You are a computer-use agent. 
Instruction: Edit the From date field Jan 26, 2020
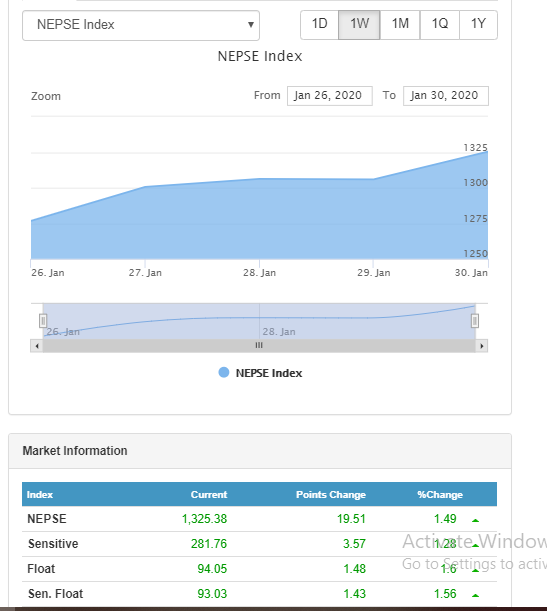click(x=330, y=96)
